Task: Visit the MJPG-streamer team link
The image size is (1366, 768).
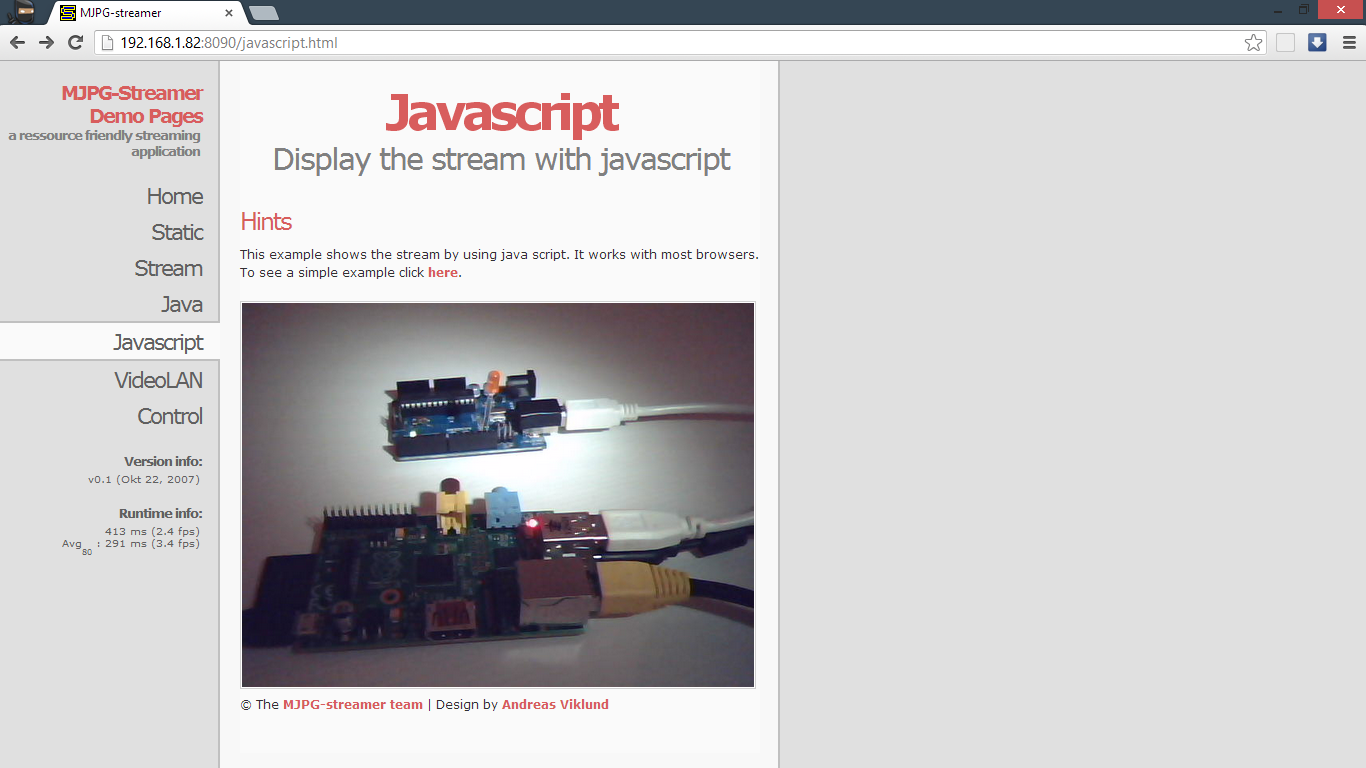Action: click(x=353, y=704)
